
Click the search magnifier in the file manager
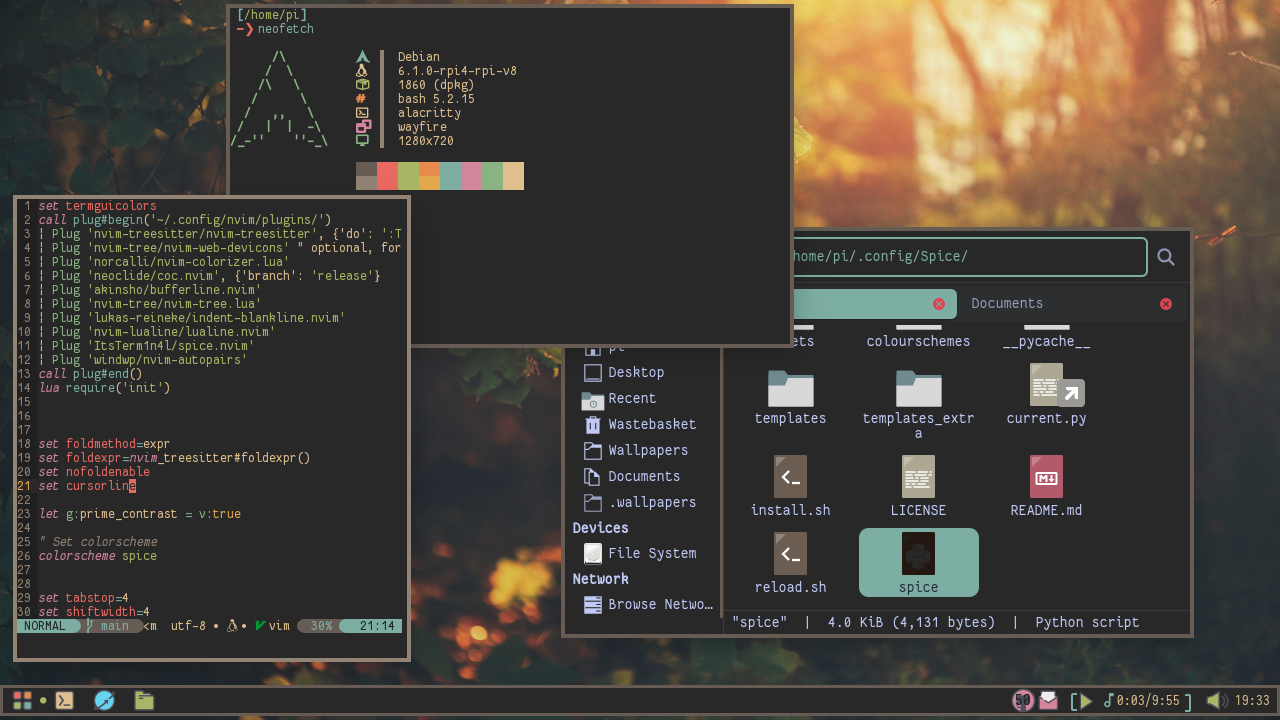(1166, 257)
